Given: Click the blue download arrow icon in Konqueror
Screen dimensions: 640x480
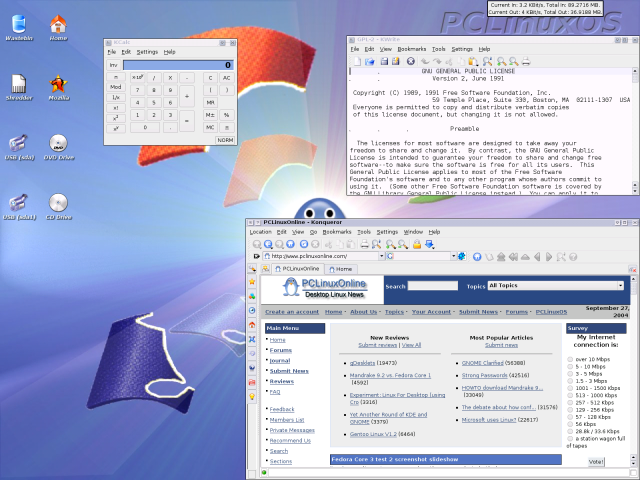Looking at the screenshot, I should (429, 244).
